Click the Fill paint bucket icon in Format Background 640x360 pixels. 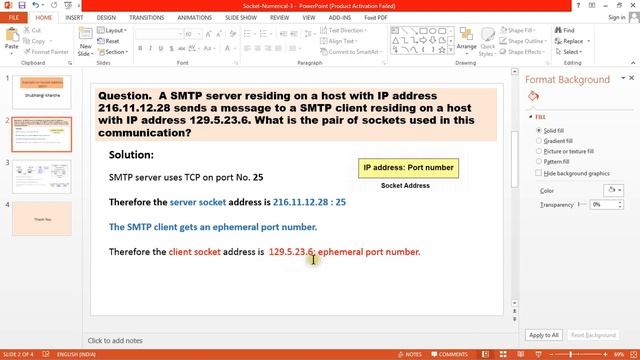pyautogui.click(x=533, y=96)
